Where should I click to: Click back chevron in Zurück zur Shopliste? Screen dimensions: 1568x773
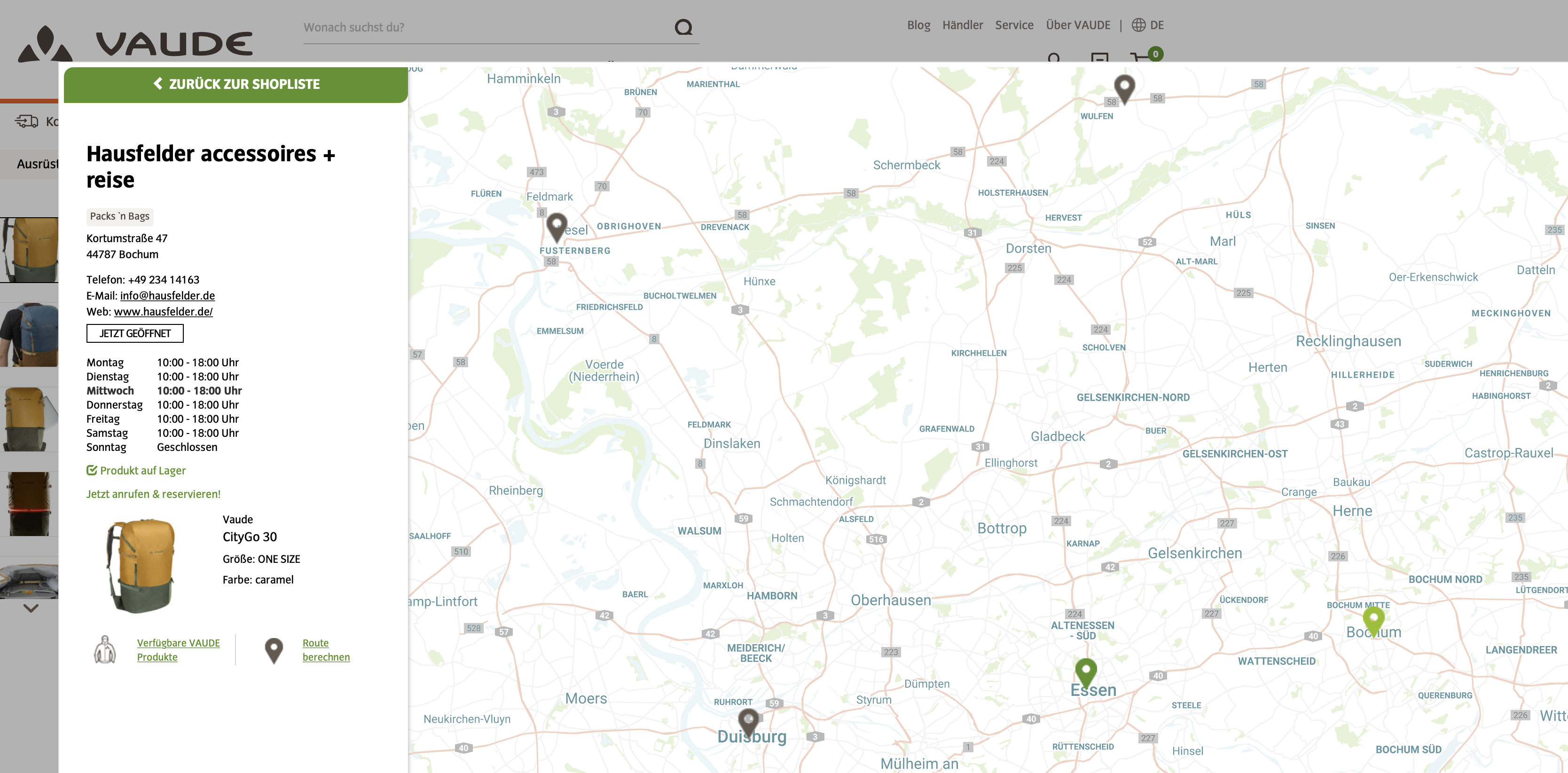tap(157, 83)
